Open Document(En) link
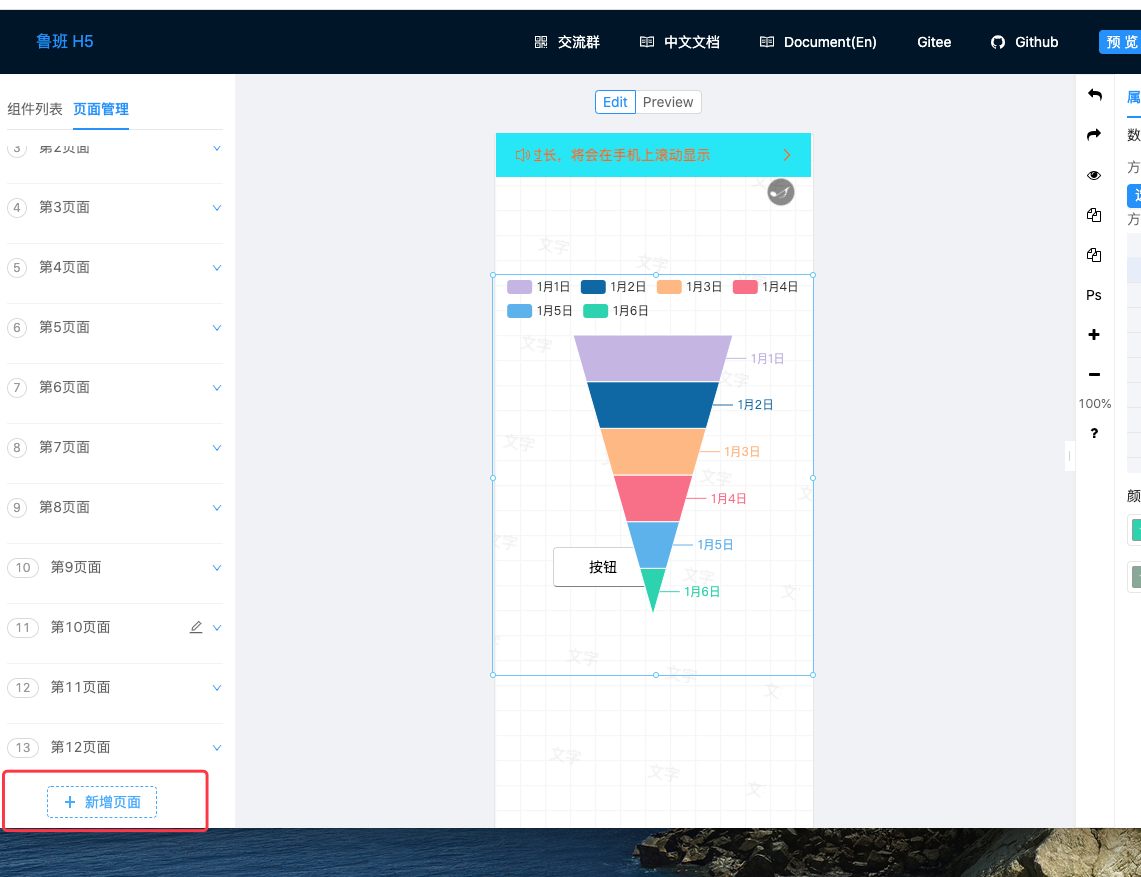The image size is (1141, 877). pos(818,42)
